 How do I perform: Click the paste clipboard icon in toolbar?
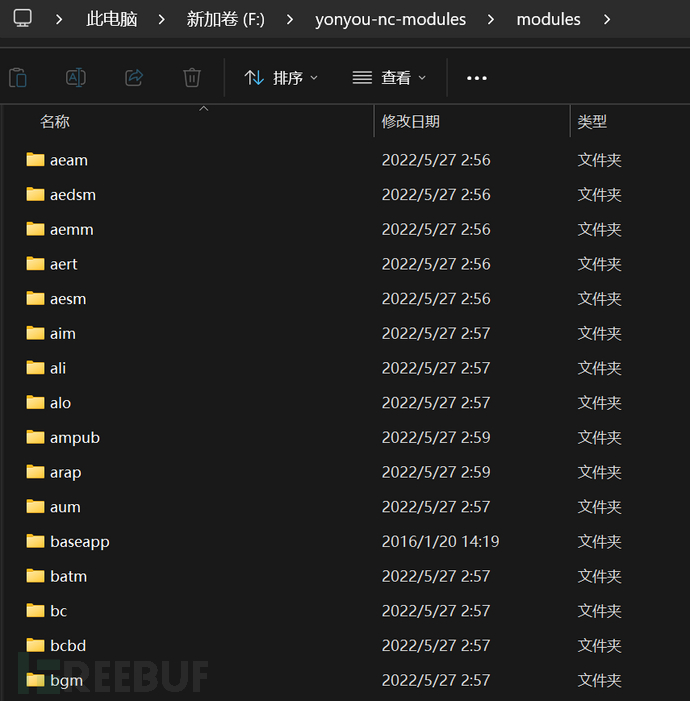coord(17,77)
